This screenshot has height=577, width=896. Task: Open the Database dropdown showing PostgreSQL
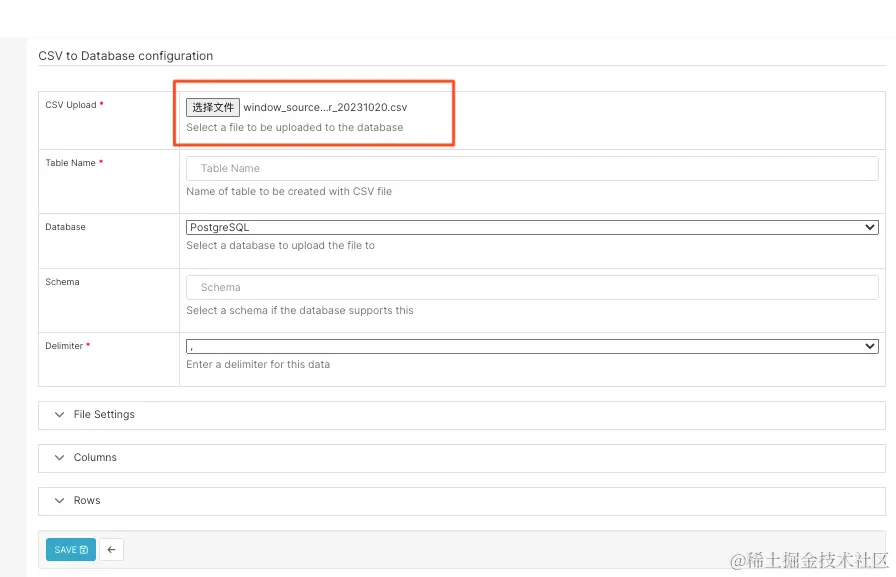(x=532, y=227)
